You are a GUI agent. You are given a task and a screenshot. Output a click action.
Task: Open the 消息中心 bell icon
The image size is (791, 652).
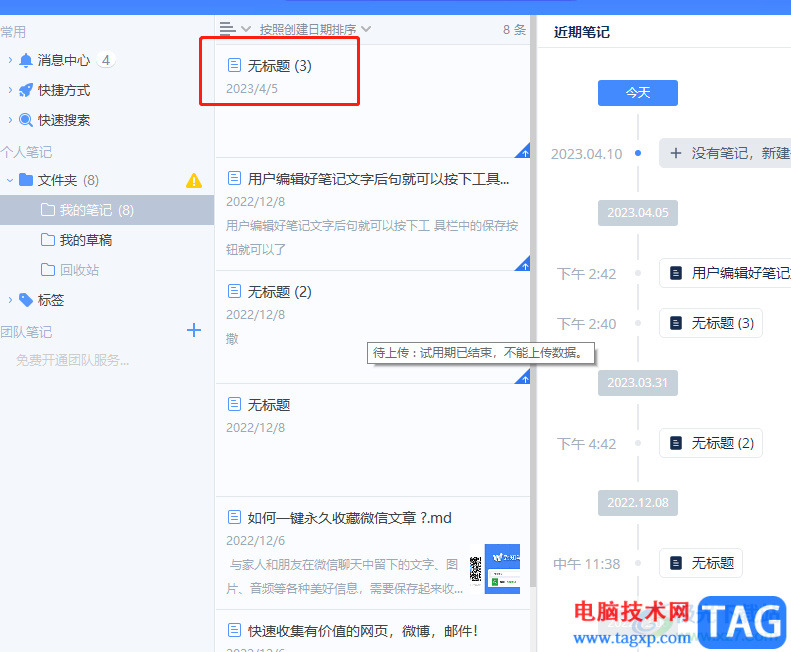pos(26,60)
